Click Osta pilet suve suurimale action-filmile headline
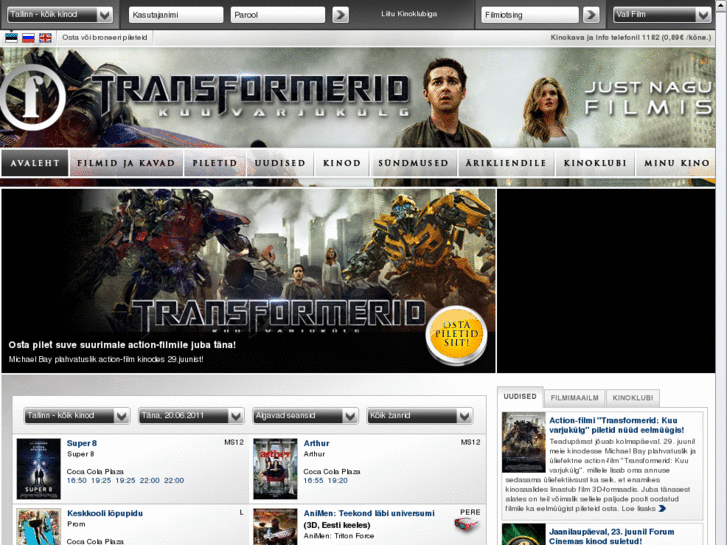The width and height of the screenshot is (727, 545). 122,345
